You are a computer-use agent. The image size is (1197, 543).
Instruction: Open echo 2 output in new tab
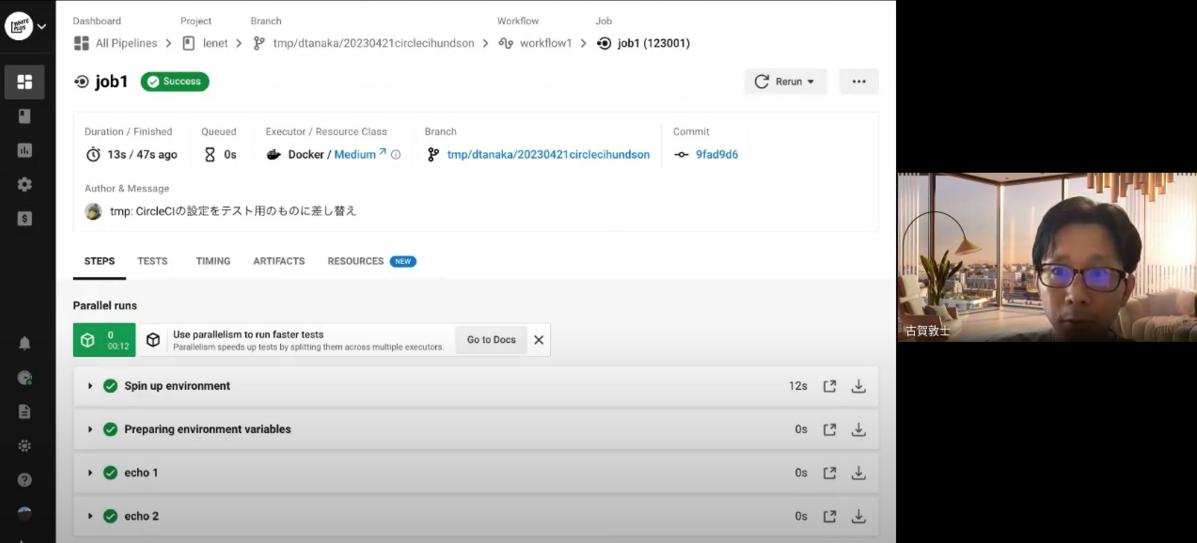click(830, 516)
